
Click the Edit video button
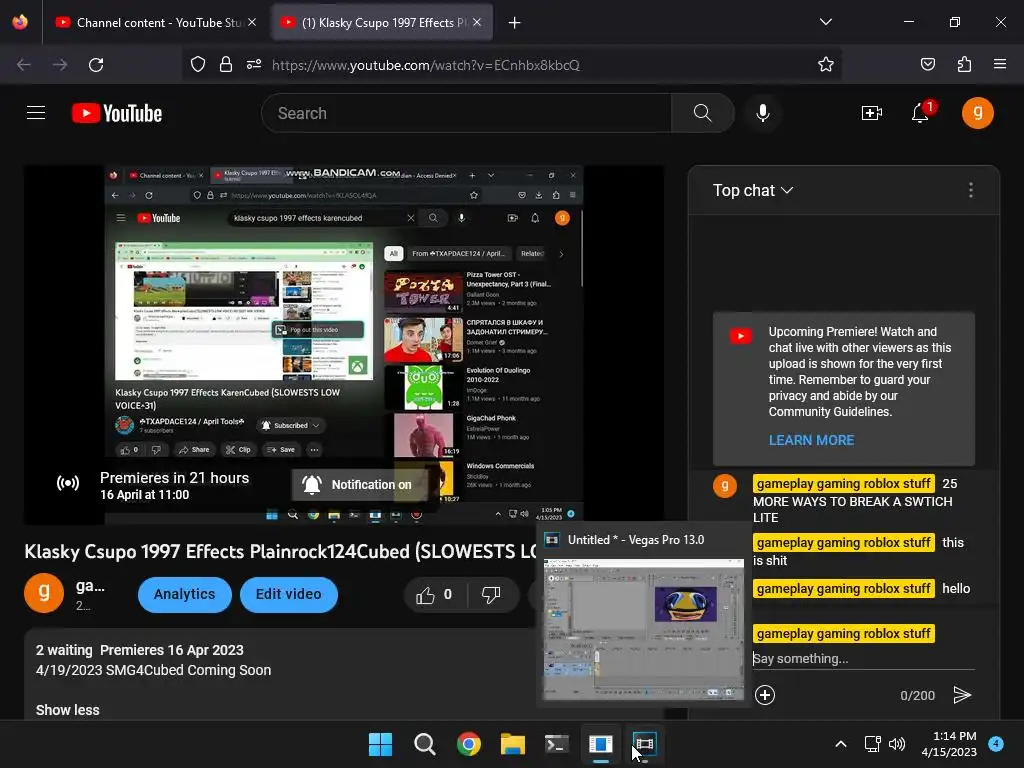click(289, 594)
